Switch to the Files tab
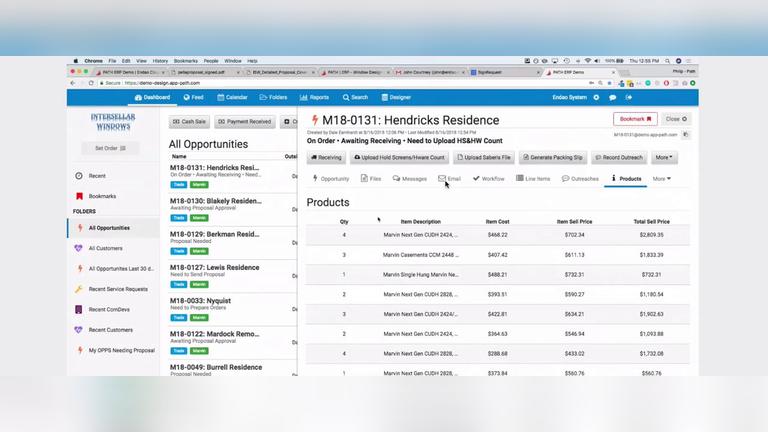The height and width of the screenshot is (432, 768). [371, 179]
